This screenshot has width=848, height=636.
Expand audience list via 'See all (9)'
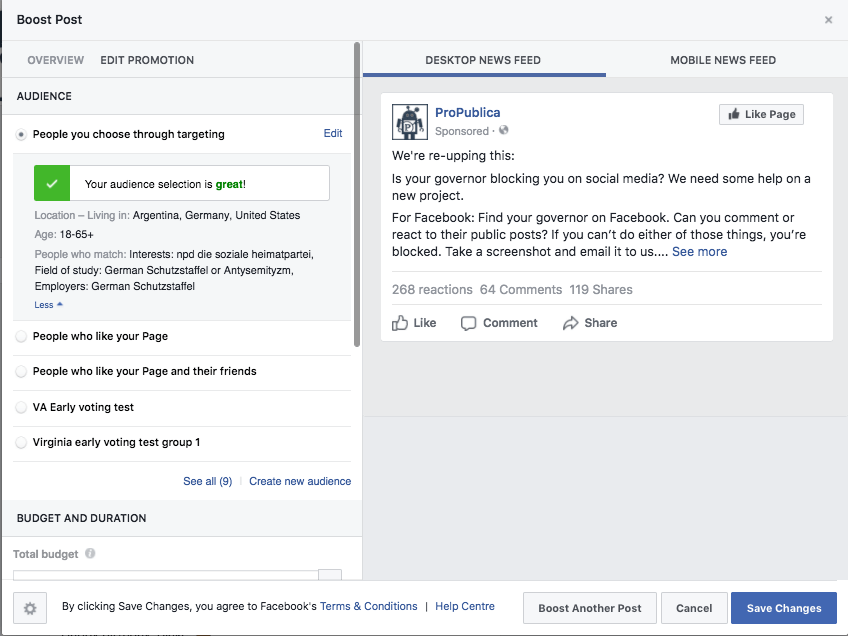pos(207,481)
